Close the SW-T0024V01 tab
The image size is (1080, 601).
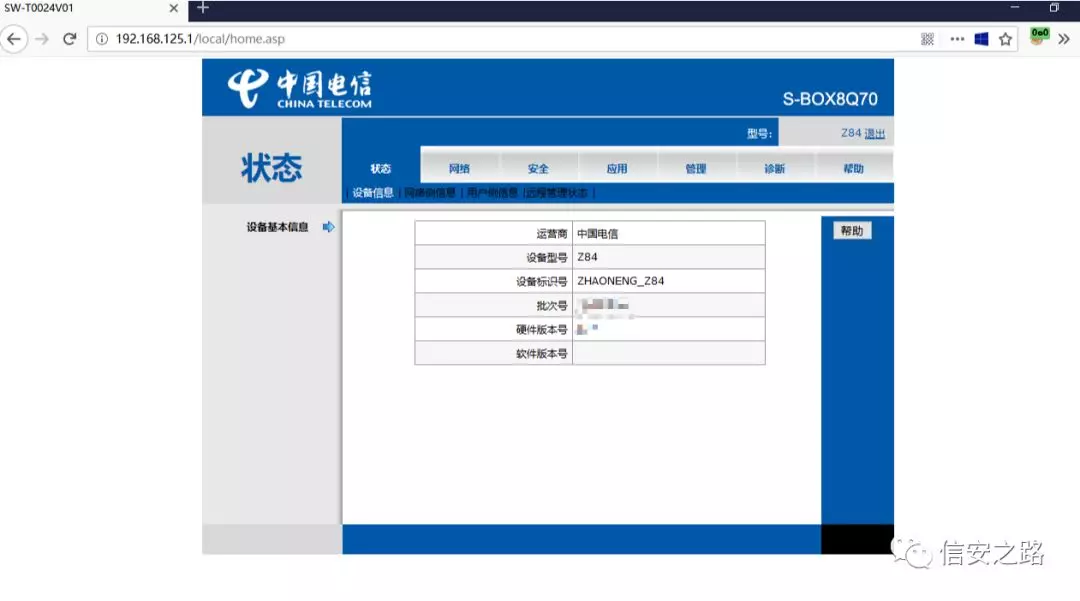coord(174,8)
